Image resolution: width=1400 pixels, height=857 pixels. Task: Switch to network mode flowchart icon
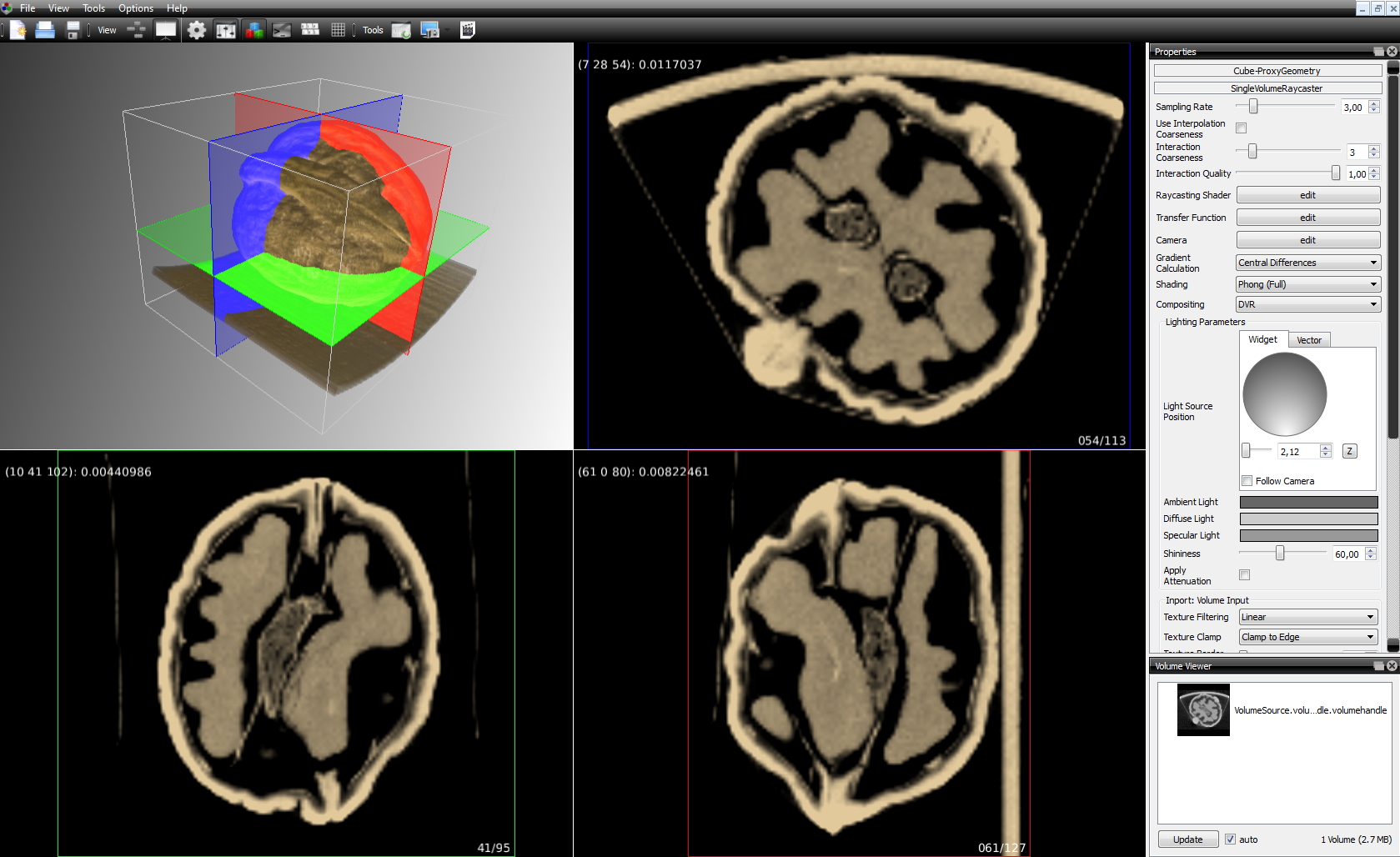136,30
